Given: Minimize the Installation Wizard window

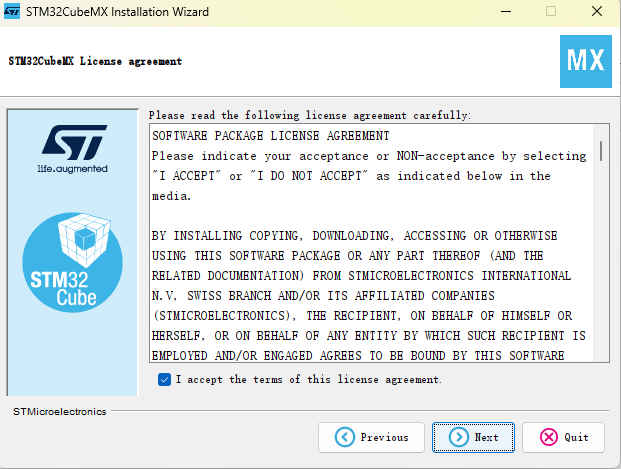Looking at the screenshot, I should point(506,11).
